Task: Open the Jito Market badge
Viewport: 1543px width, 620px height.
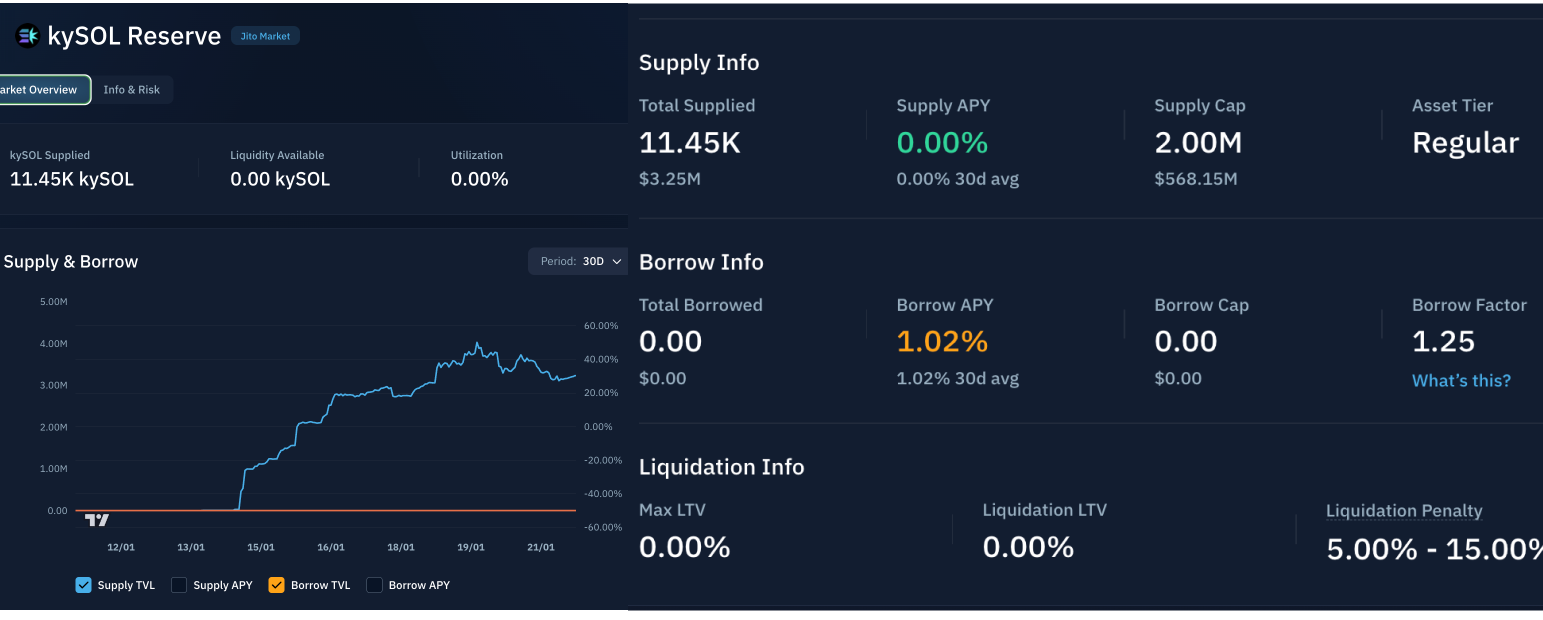Action: 265,36
